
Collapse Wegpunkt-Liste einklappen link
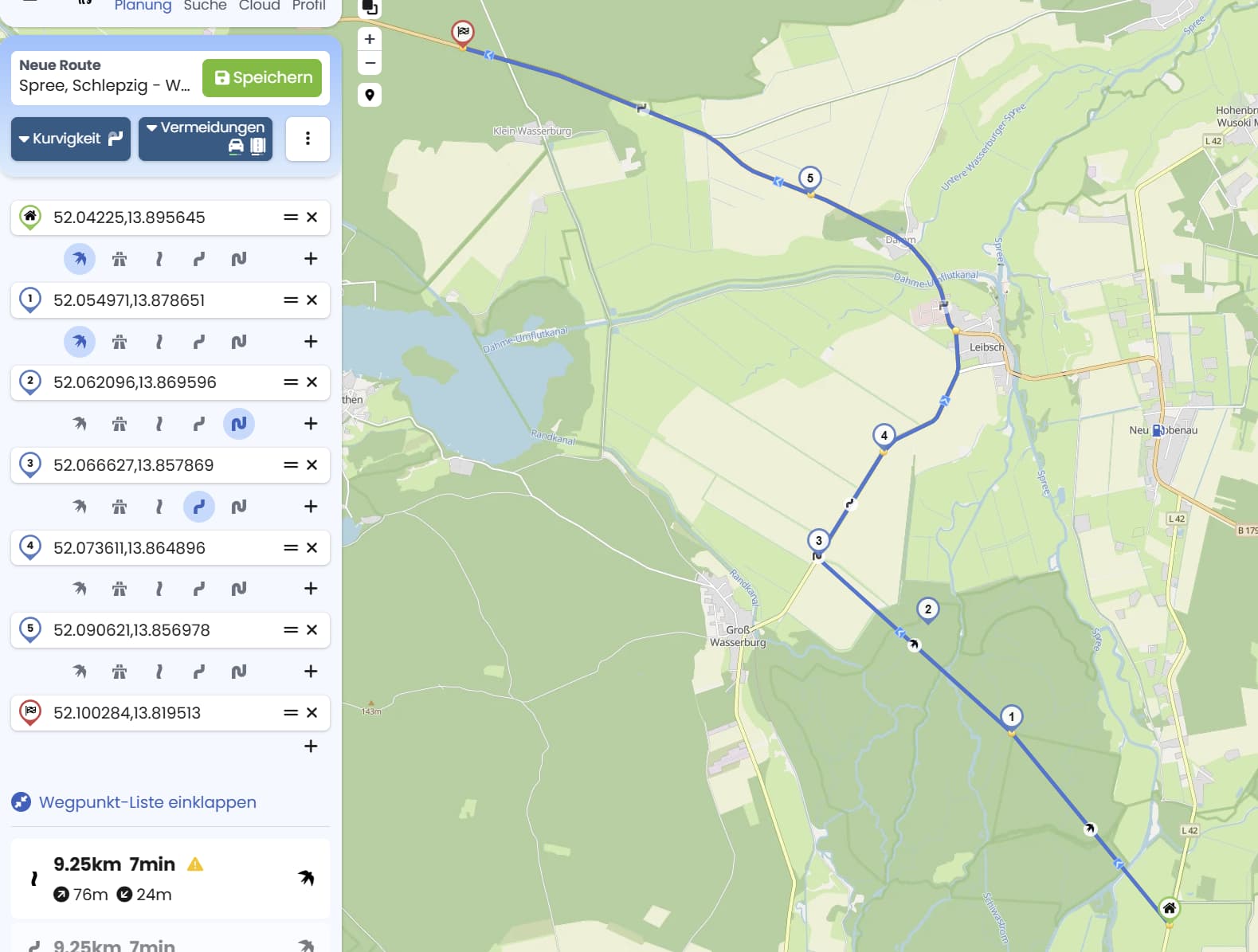tap(147, 802)
